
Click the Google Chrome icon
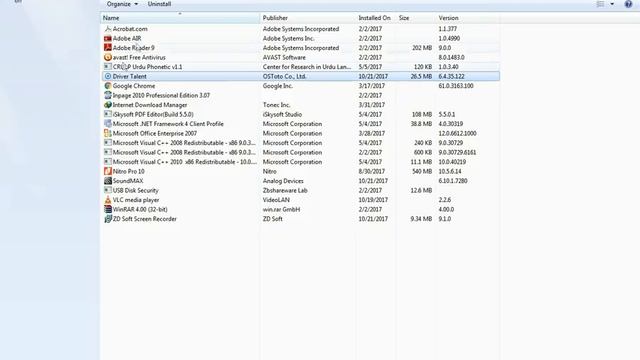click(108, 86)
